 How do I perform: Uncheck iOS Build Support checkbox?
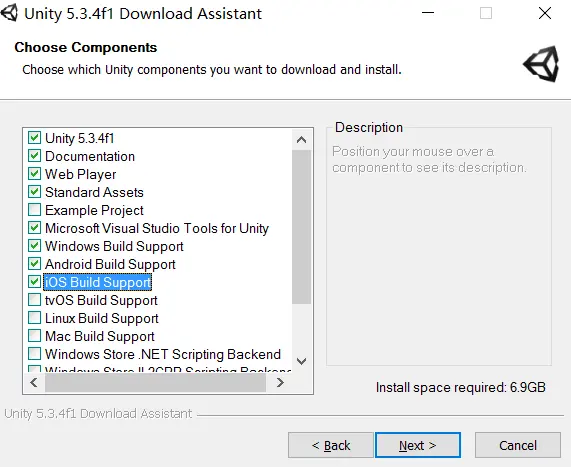pyautogui.click(x=34, y=282)
